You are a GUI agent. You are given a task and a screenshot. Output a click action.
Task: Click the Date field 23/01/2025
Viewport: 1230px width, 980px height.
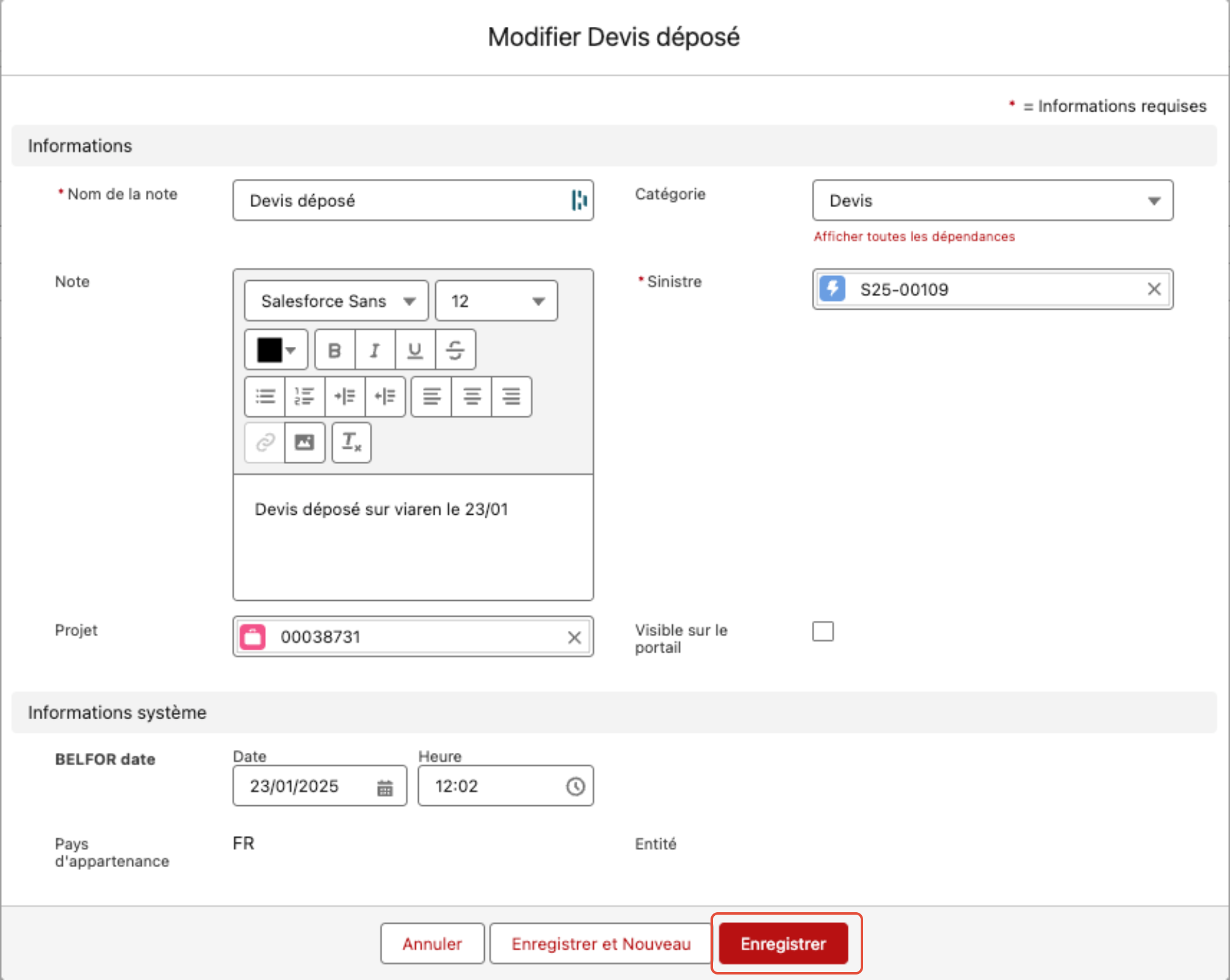click(320, 786)
